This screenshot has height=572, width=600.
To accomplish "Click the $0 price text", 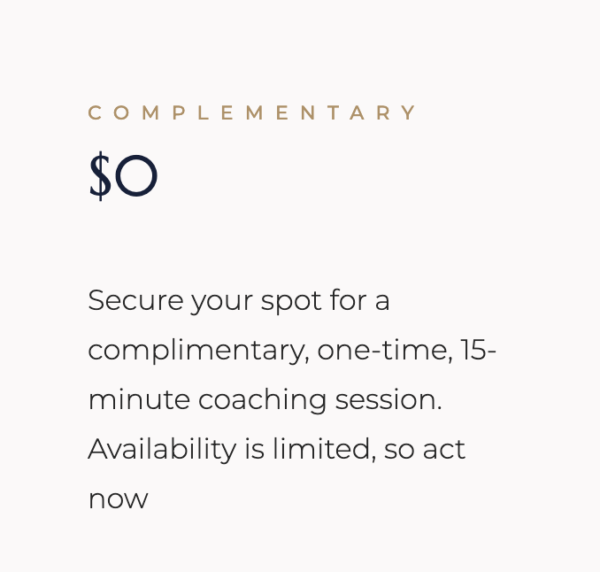I will tap(123, 178).
